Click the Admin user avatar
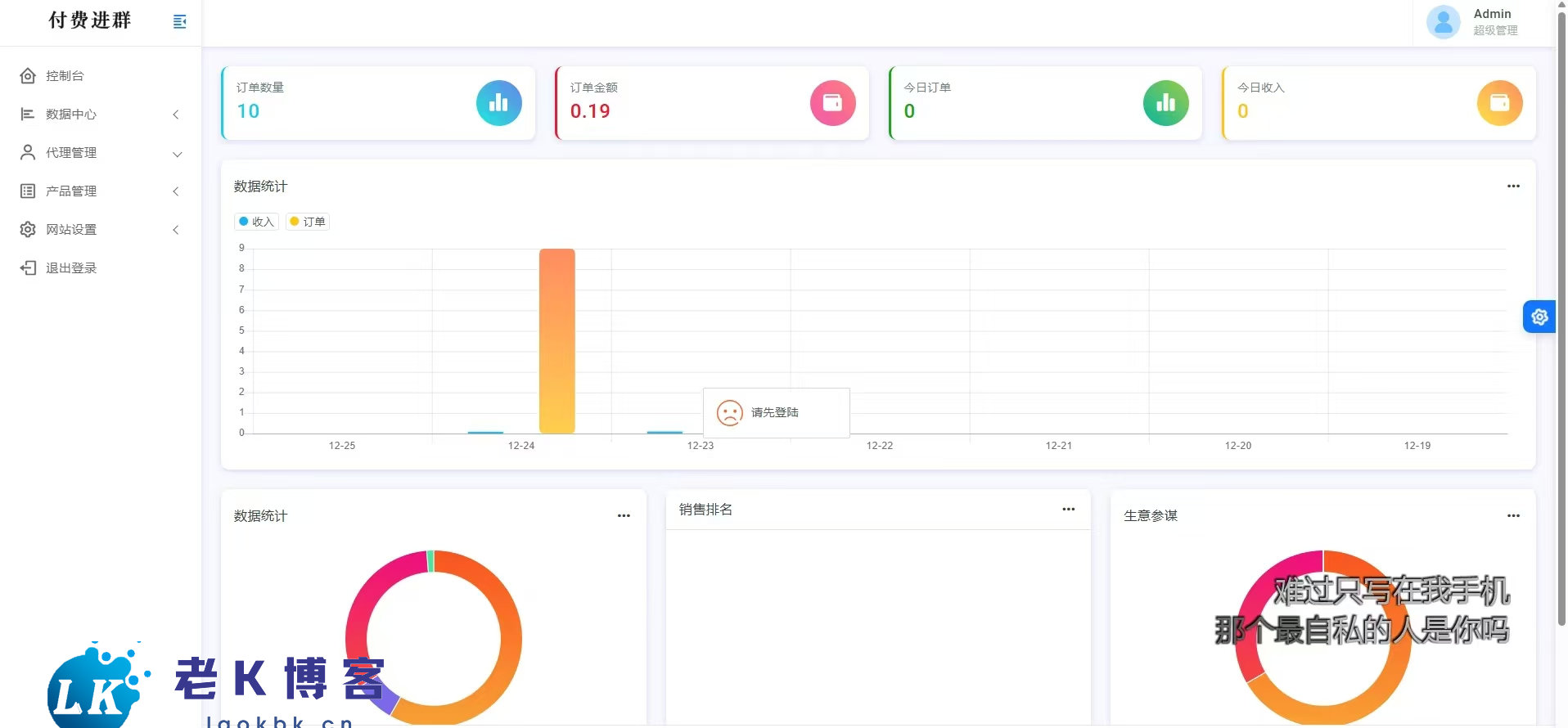 [1443, 22]
